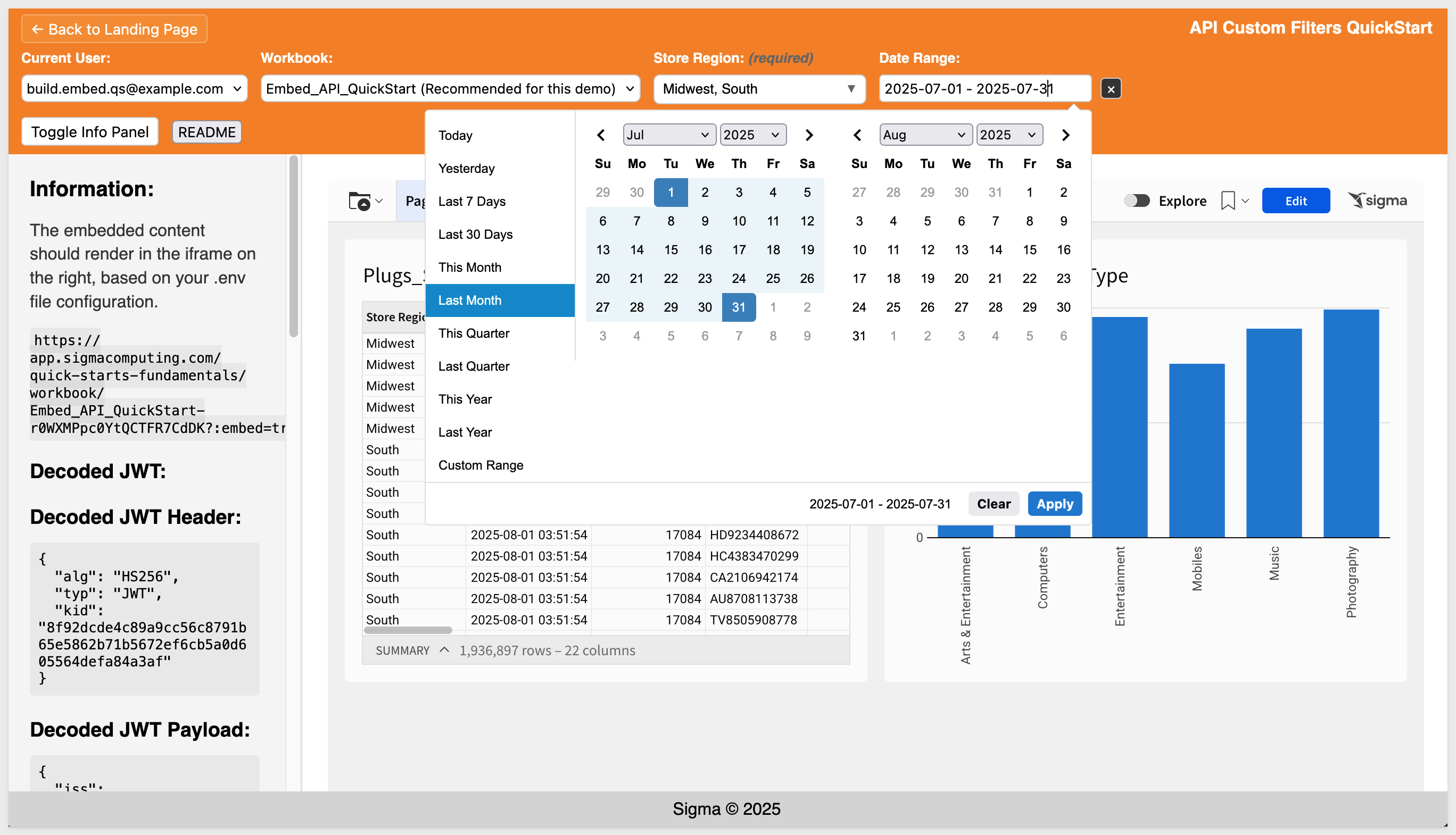Click the previous month arrow on July calendar
Screen dimensions: 1456x835
click(601, 135)
